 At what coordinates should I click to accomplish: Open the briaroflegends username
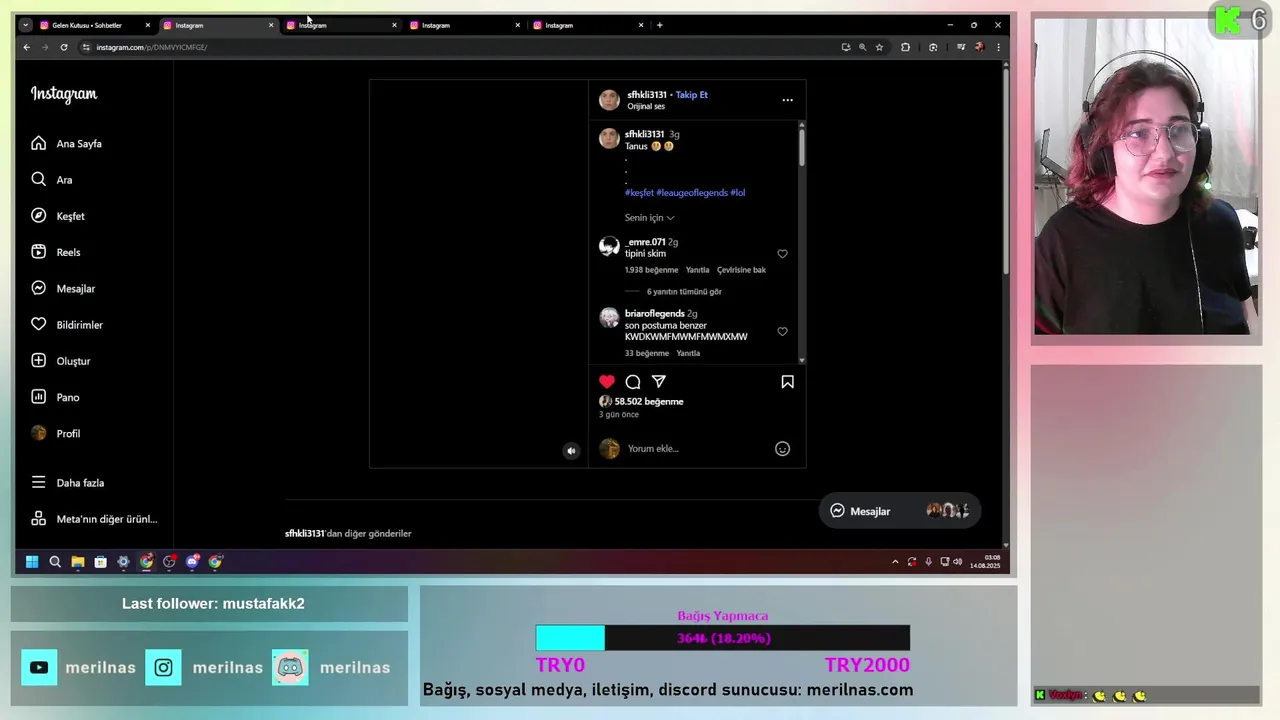coord(655,314)
